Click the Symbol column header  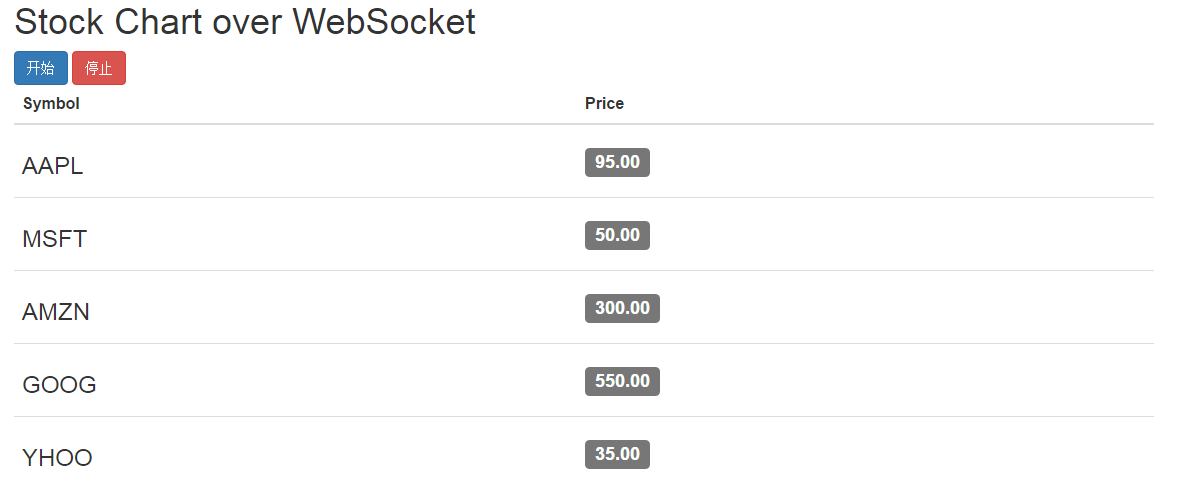click(x=51, y=103)
